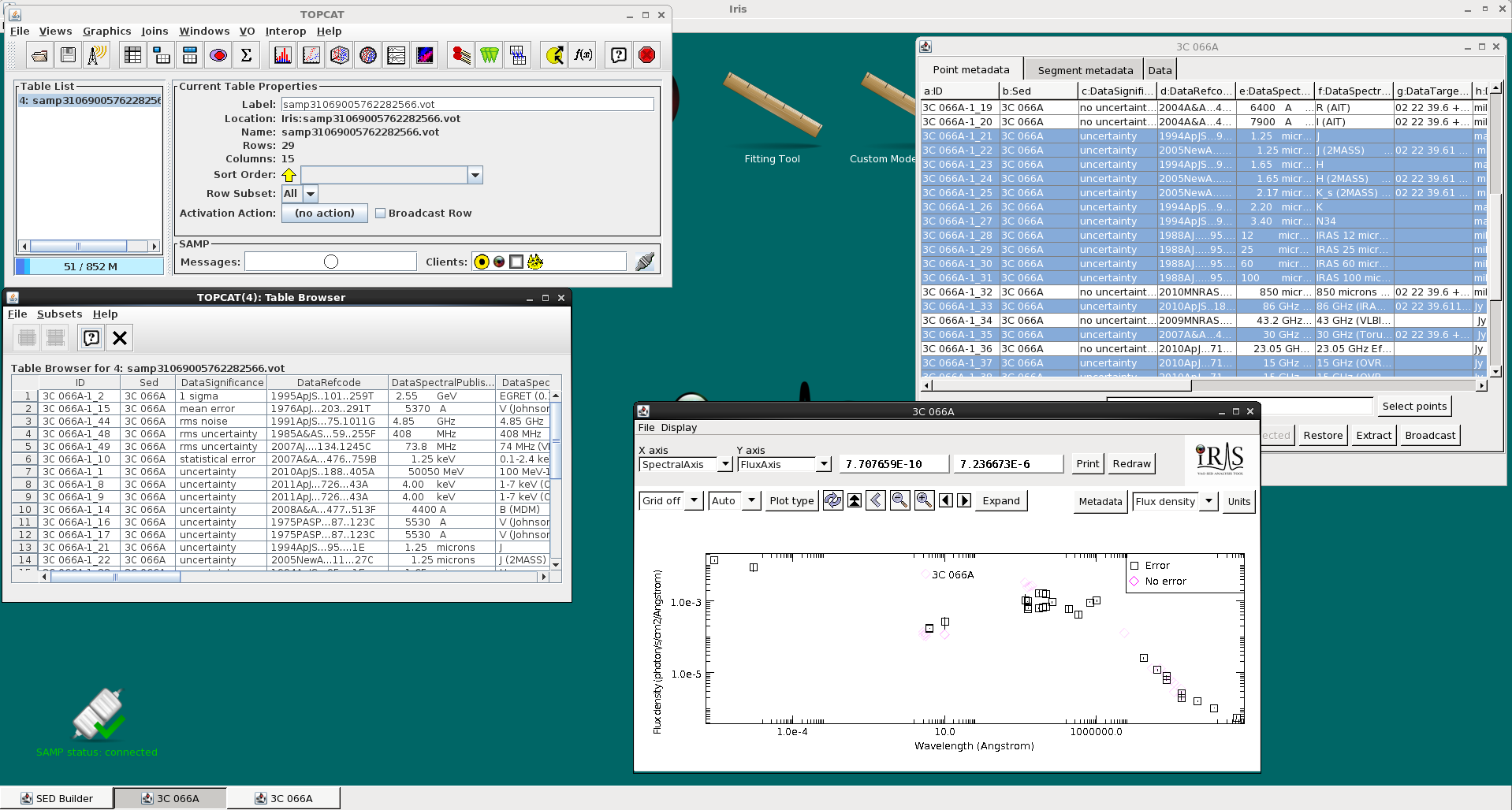This screenshot has width=1512, height=810.
Task: Open available functions with the f(x) icon
Action: coord(583,55)
